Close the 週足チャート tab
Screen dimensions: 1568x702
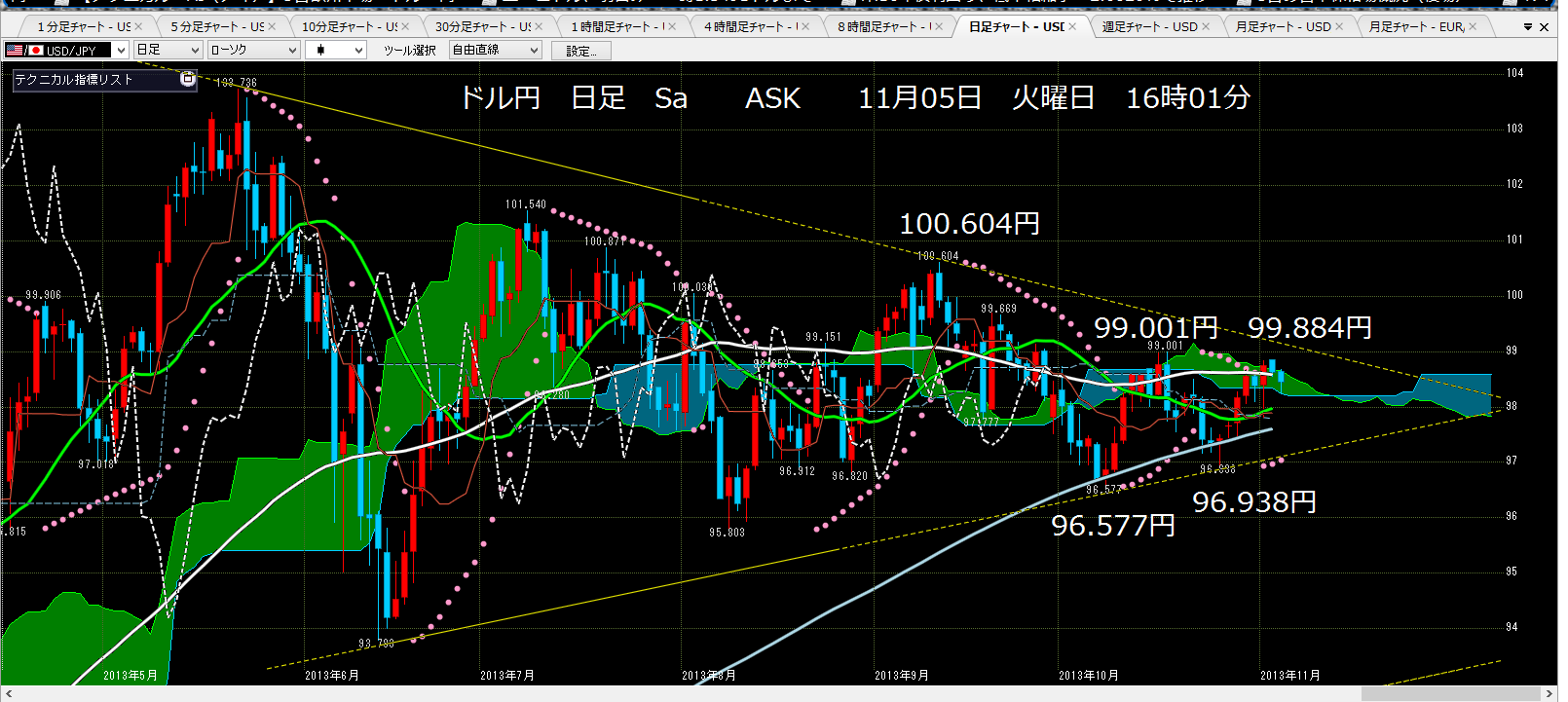coord(1206,26)
